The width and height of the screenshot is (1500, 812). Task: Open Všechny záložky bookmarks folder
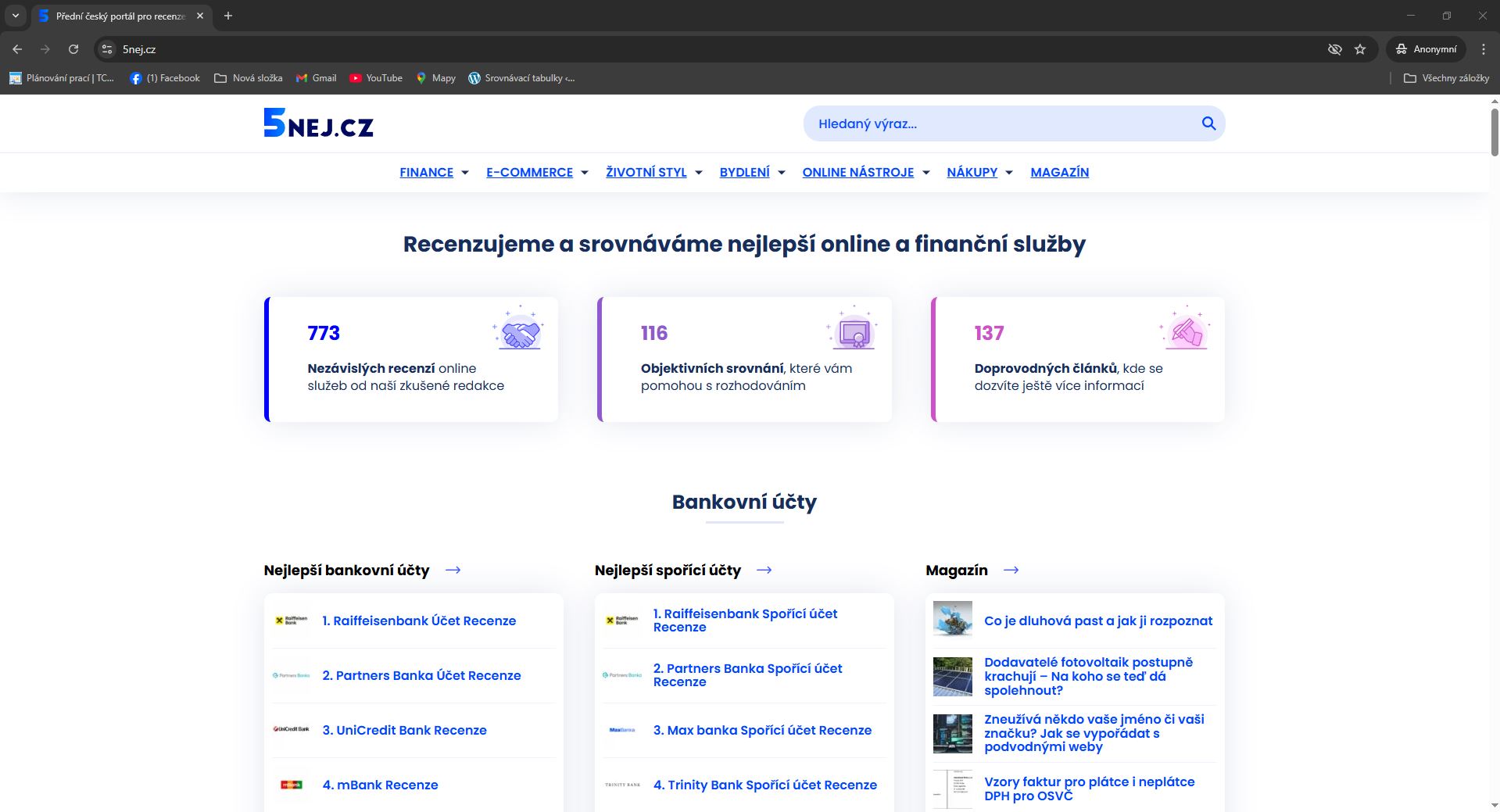[x=1447, y=78]
